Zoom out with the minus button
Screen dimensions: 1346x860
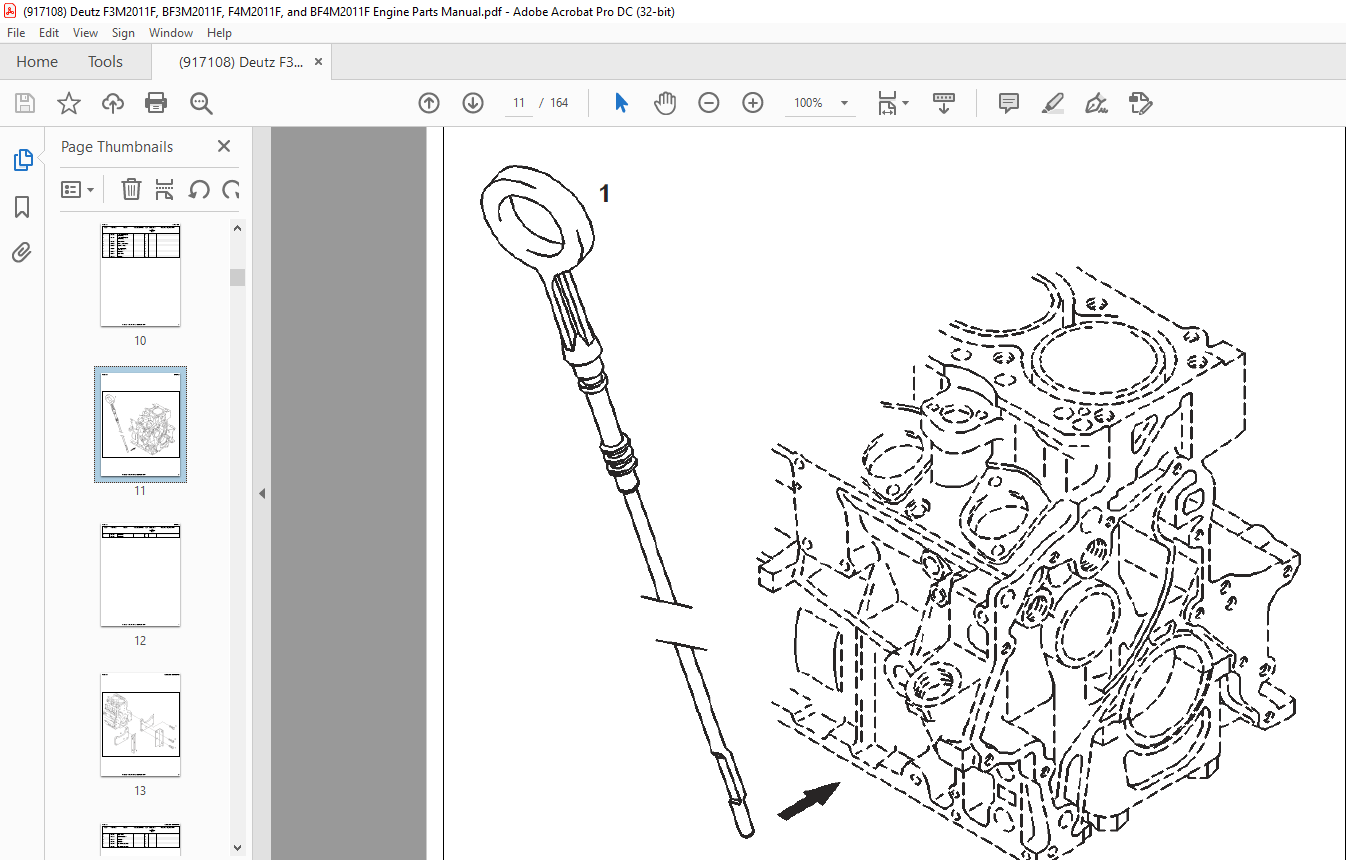tap(709, 103)
